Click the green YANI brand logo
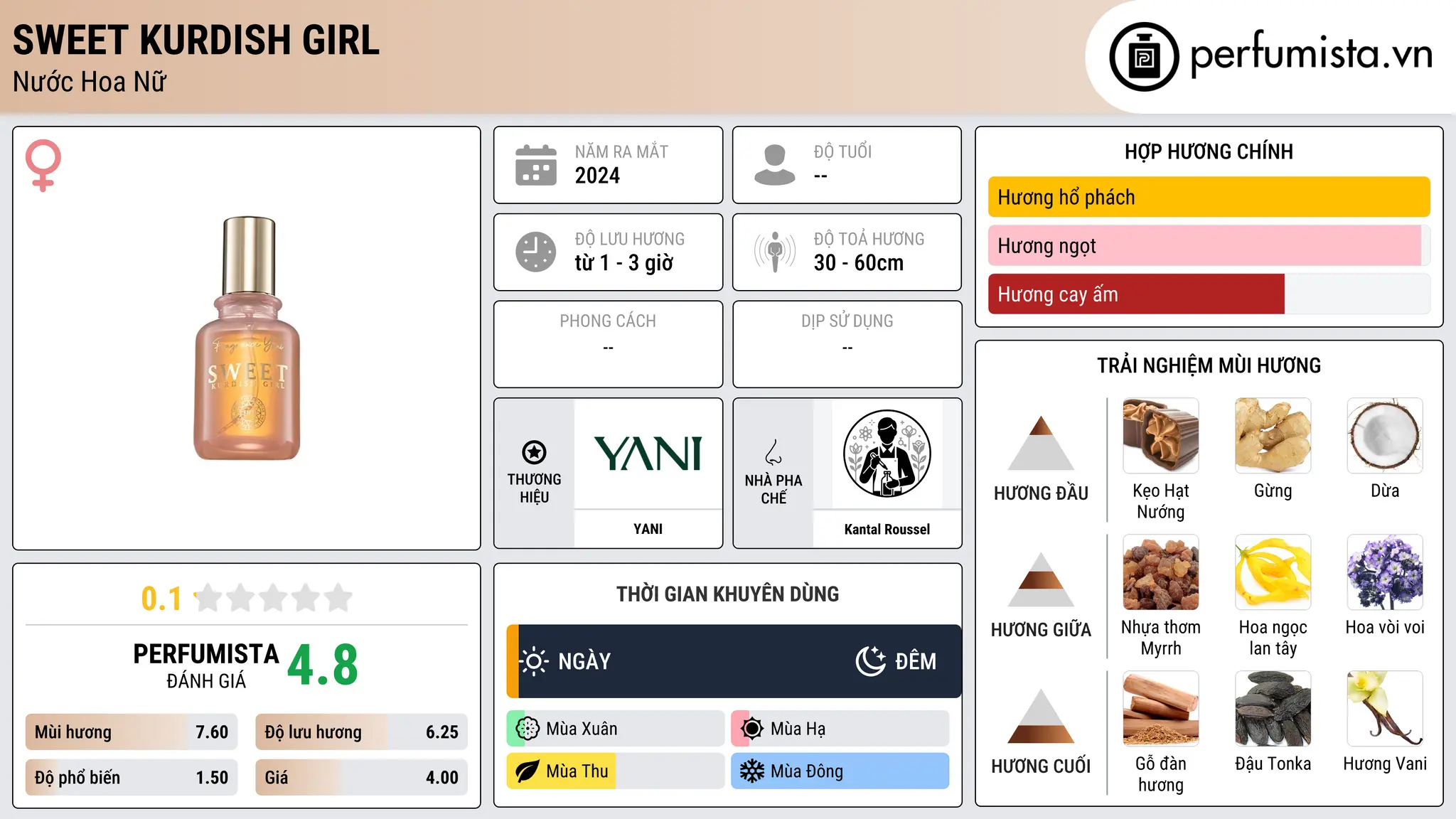Screen dimensions: 1456x819 tap(648, 454)
